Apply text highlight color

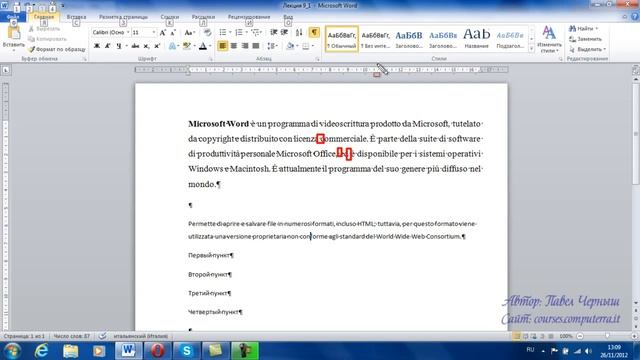click(x=187, y=46)
